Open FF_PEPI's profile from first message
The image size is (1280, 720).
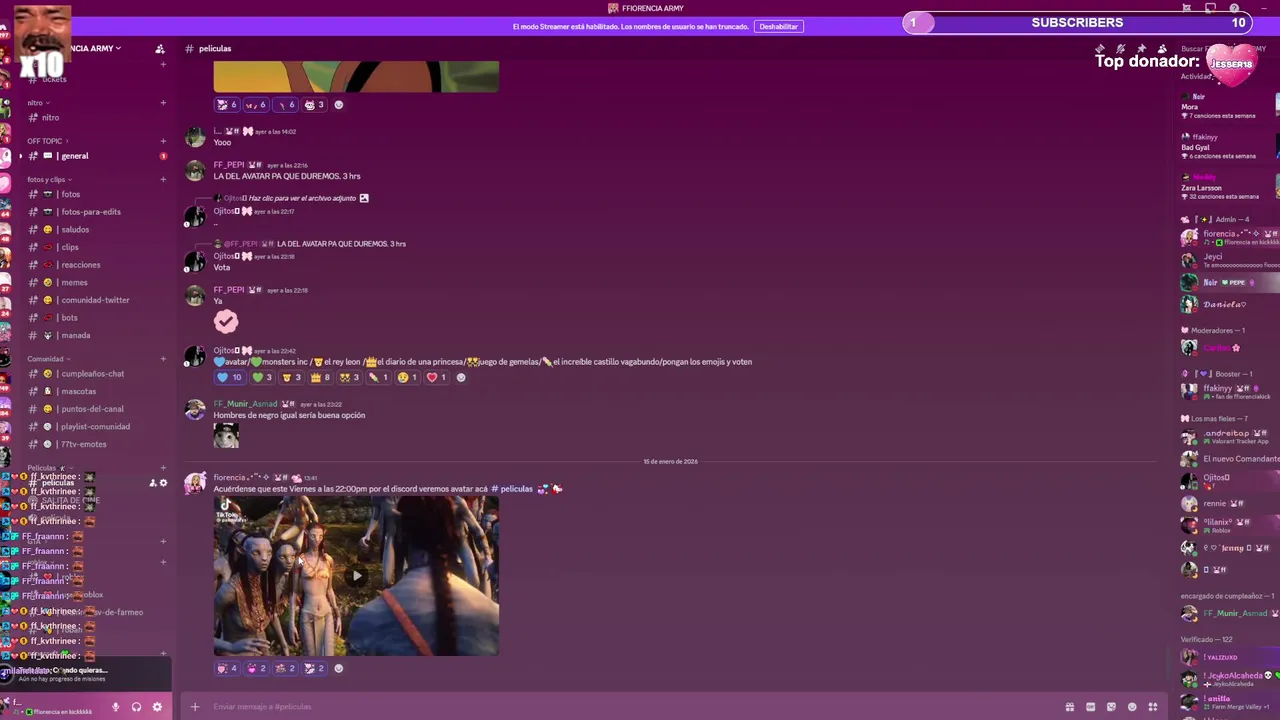[x=229, y=165]
